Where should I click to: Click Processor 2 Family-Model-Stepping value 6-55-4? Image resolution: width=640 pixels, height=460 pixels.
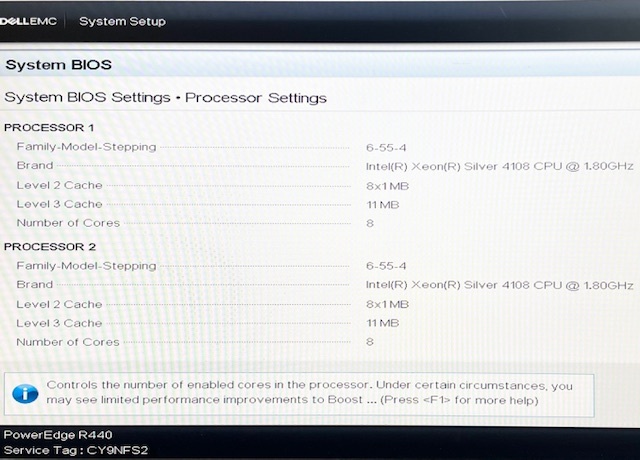(386, 266)
